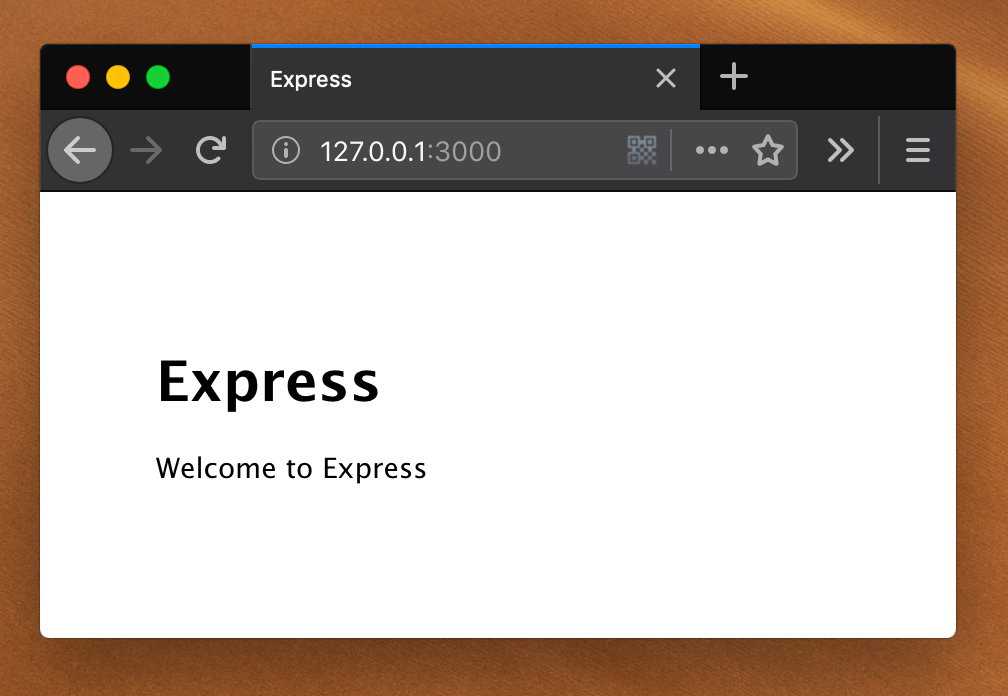Open the page actions three-dot menu
Image resolution: width=1008 pixels, height=696 pixels.
coord(712,150)
